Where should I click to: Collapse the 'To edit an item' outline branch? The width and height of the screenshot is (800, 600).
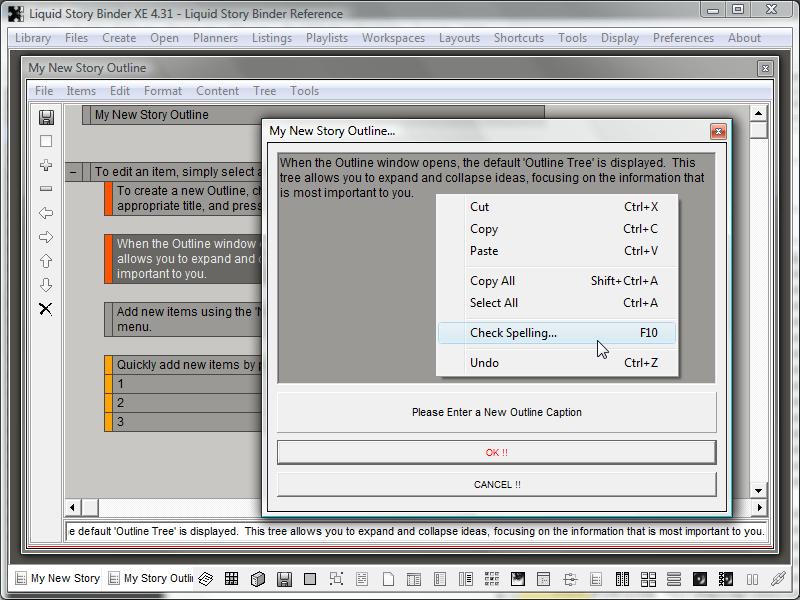[x=73, y=172]
